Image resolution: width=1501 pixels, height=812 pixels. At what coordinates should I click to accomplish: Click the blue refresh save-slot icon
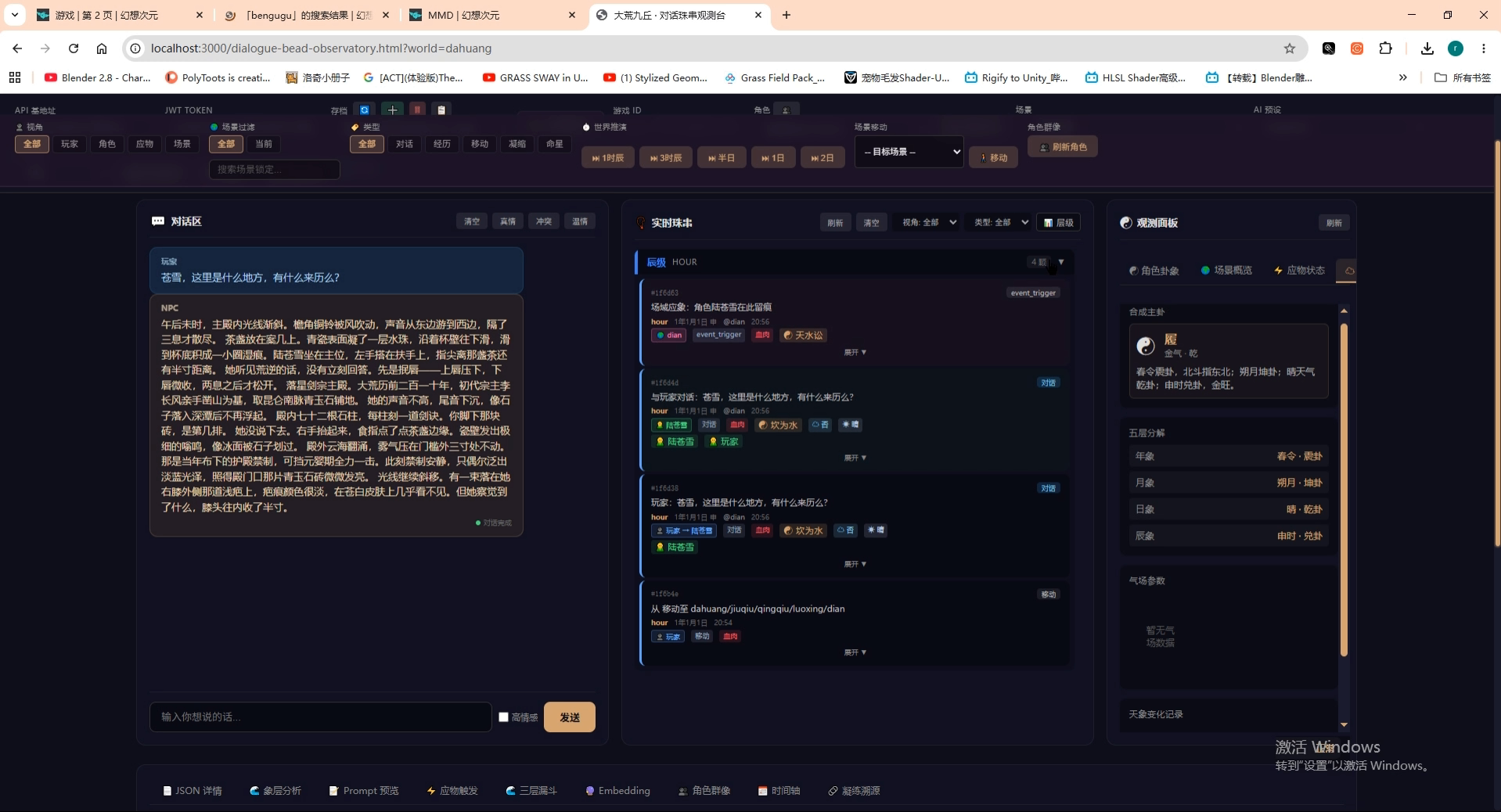pyautogui.click(x=364, y=110)
